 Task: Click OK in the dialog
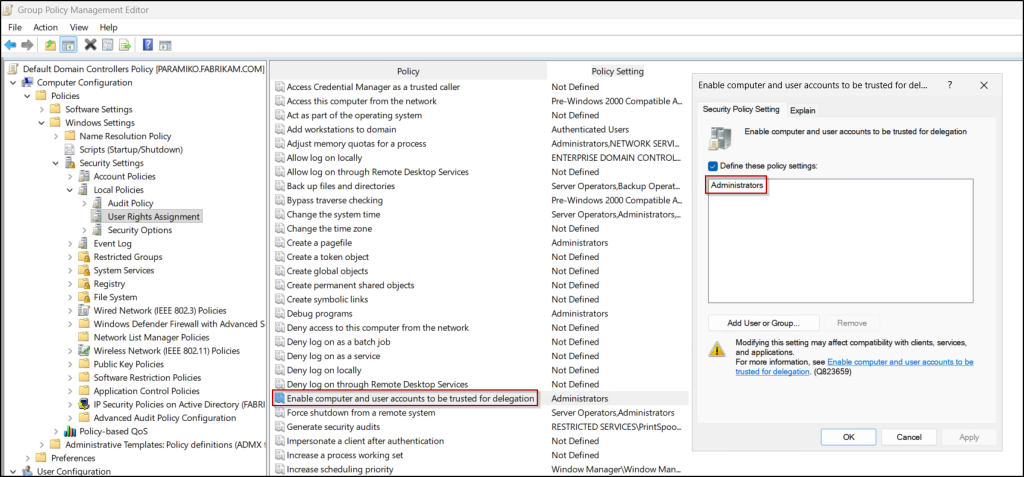pyautogui.click(x=848, y=437)
